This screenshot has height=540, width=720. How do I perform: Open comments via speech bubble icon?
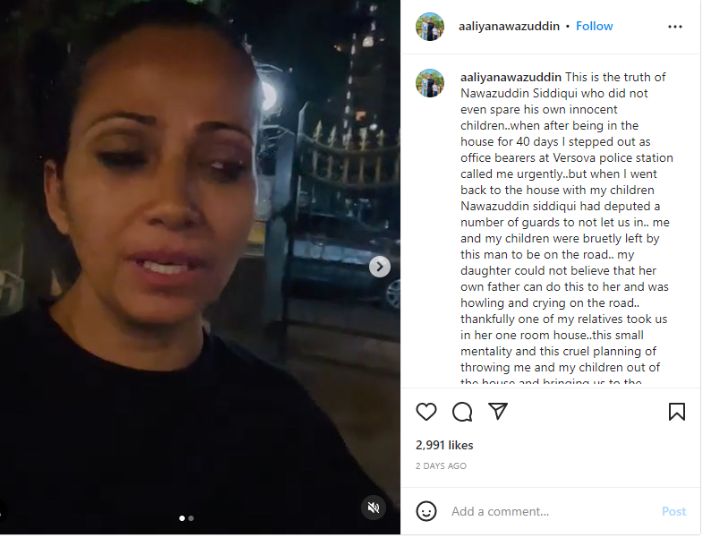tap(462, 411)
